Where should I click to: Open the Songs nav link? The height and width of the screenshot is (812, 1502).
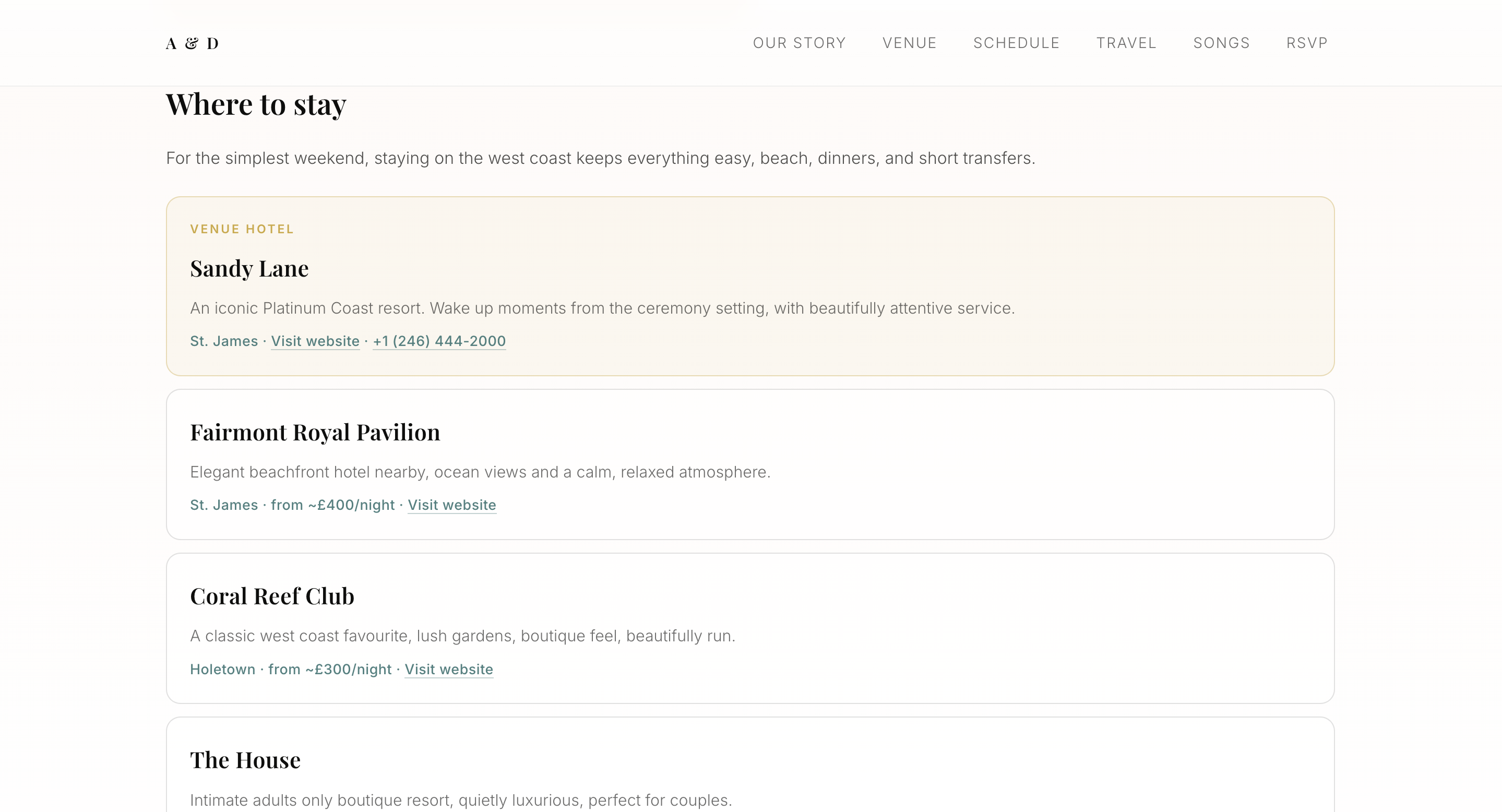point(1222,43)
